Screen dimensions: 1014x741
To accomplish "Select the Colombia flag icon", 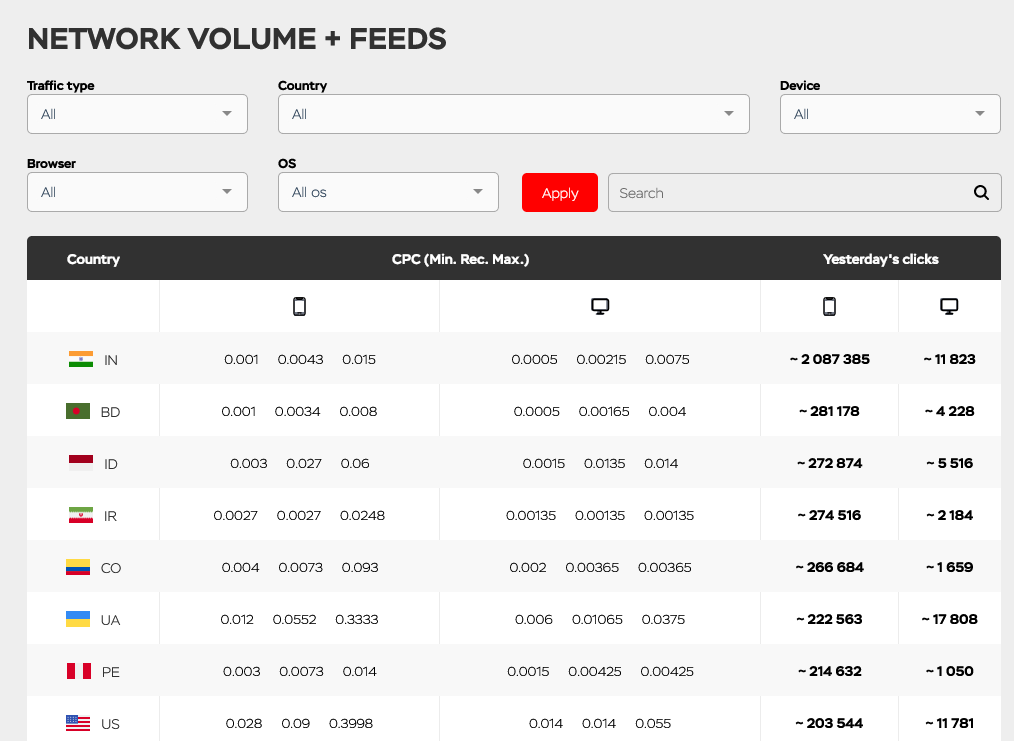I will [78, 567].
